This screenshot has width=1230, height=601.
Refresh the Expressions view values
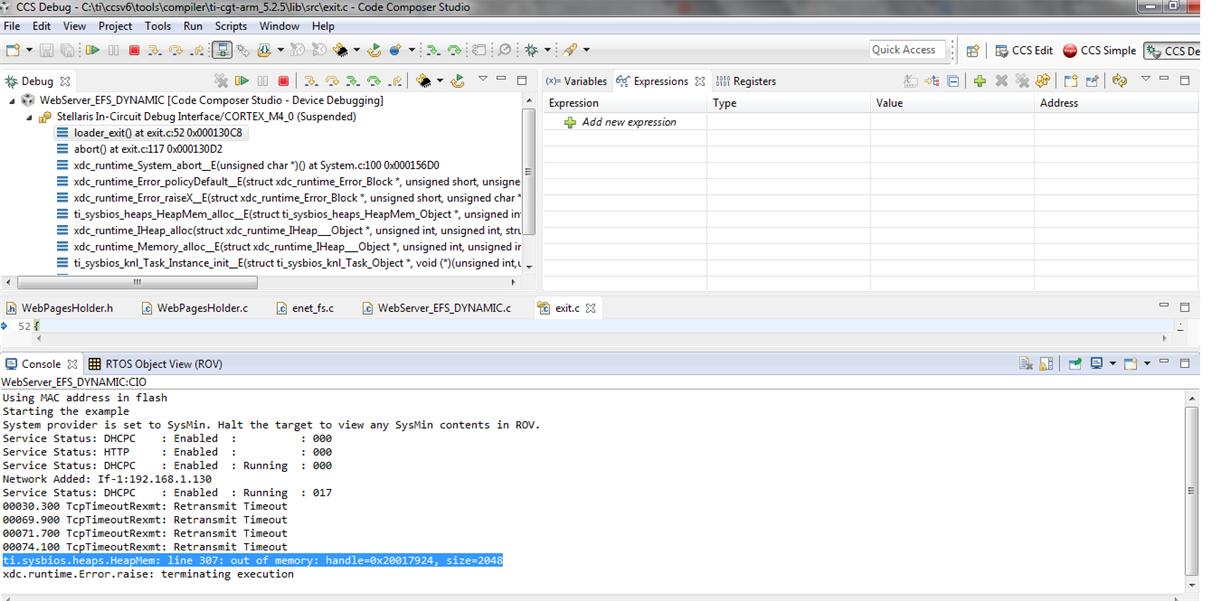point(1120,81)
